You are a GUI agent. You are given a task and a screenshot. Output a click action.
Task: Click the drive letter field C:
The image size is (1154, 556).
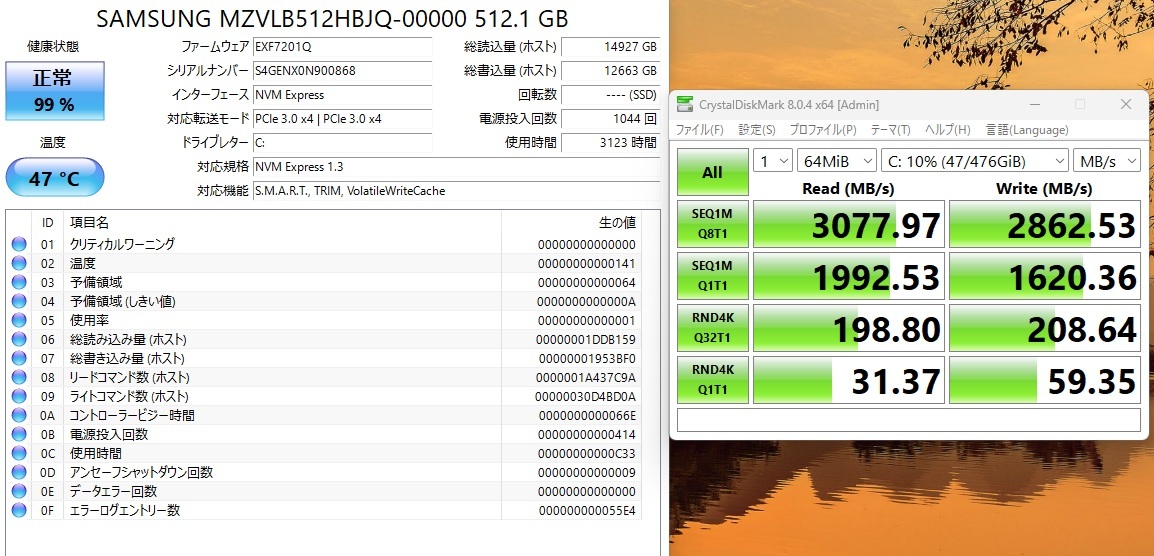click(x=342, y=142)
